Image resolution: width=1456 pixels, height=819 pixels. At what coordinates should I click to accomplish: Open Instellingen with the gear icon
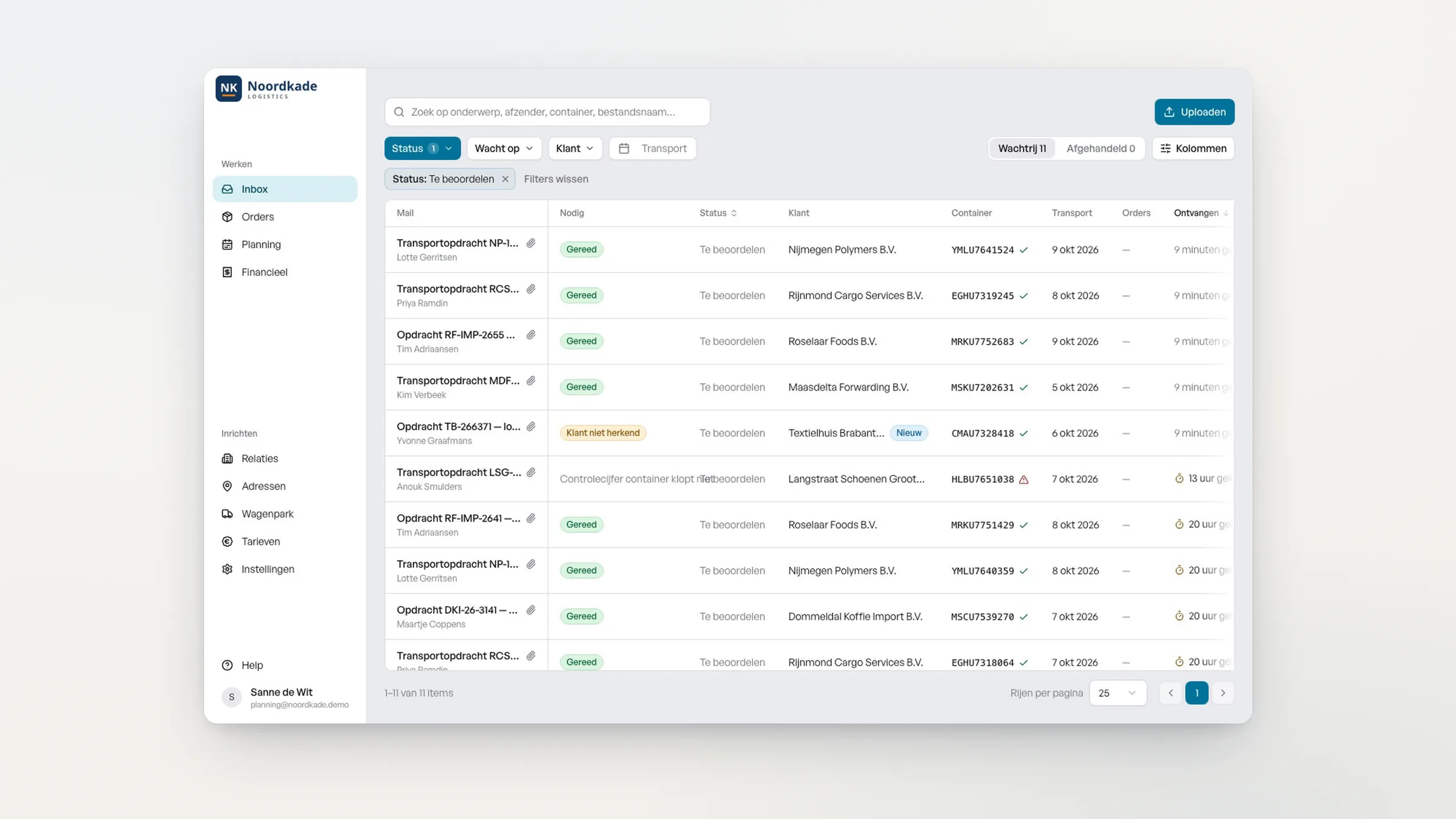point(285,569)
